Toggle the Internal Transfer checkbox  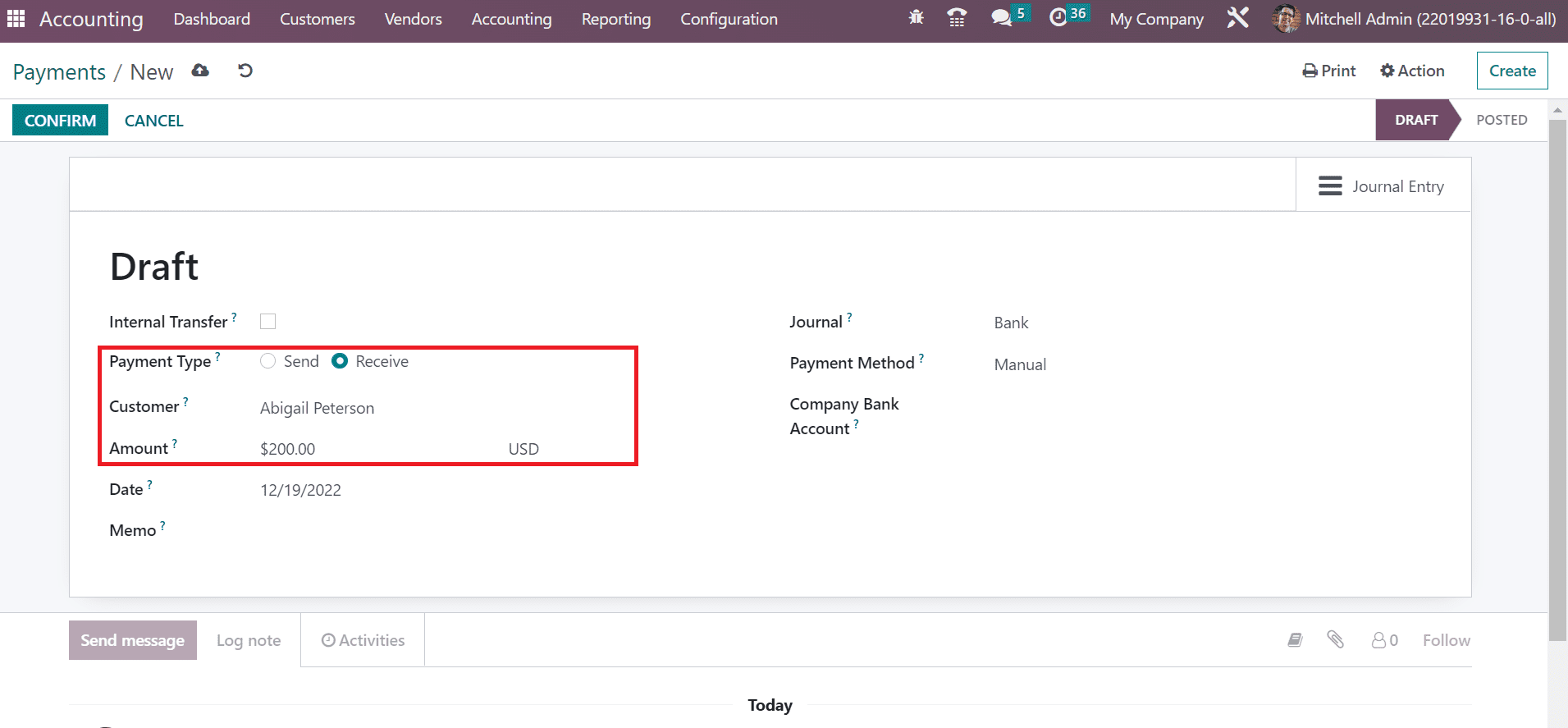point(267,322)
